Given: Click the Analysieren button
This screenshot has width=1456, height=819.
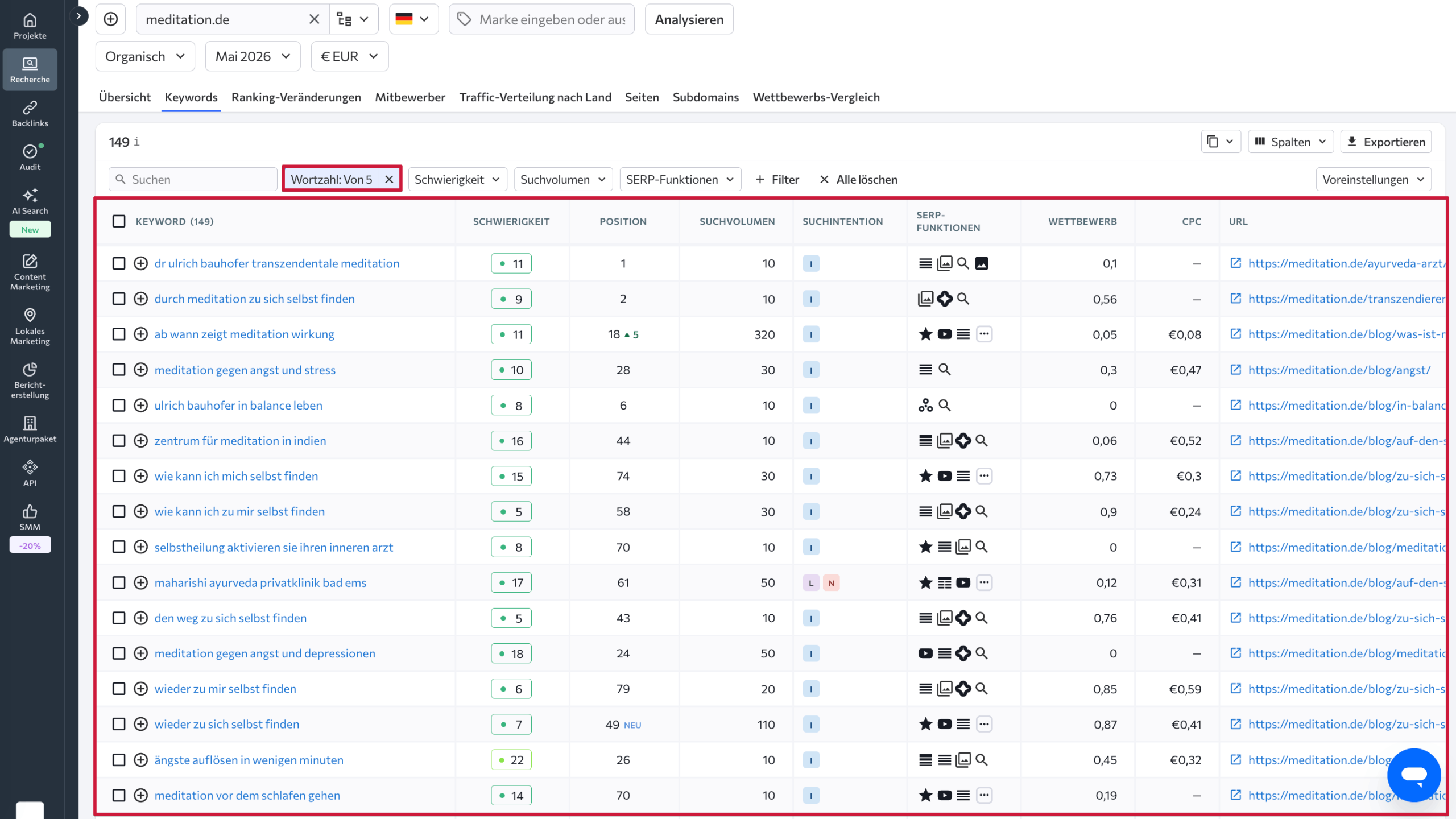Looking at the screenshot, I should 689,19.
